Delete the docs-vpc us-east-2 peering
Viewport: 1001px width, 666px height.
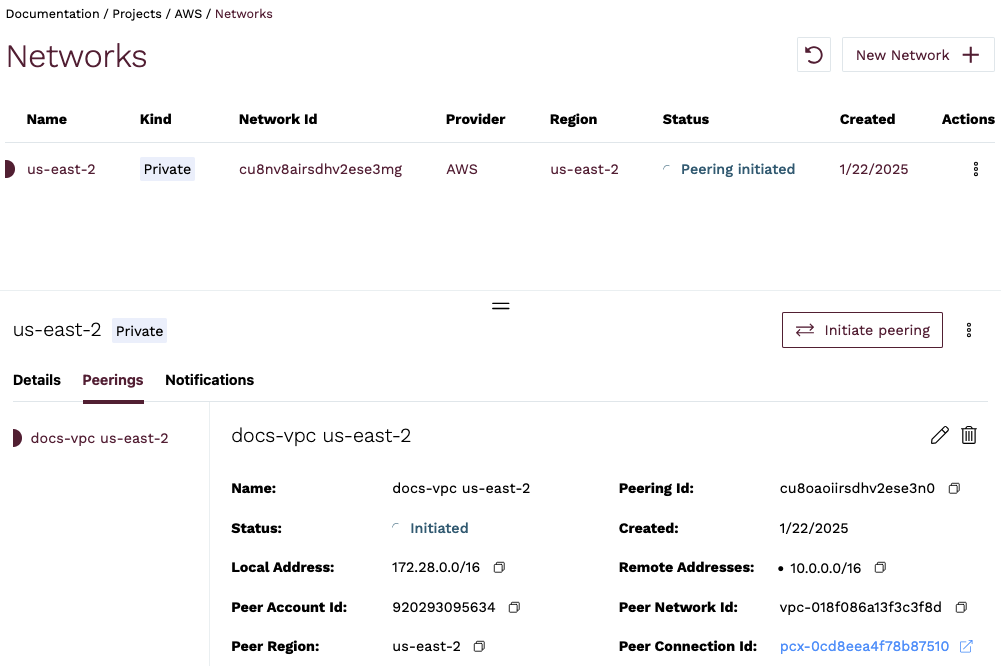(969, 435)
